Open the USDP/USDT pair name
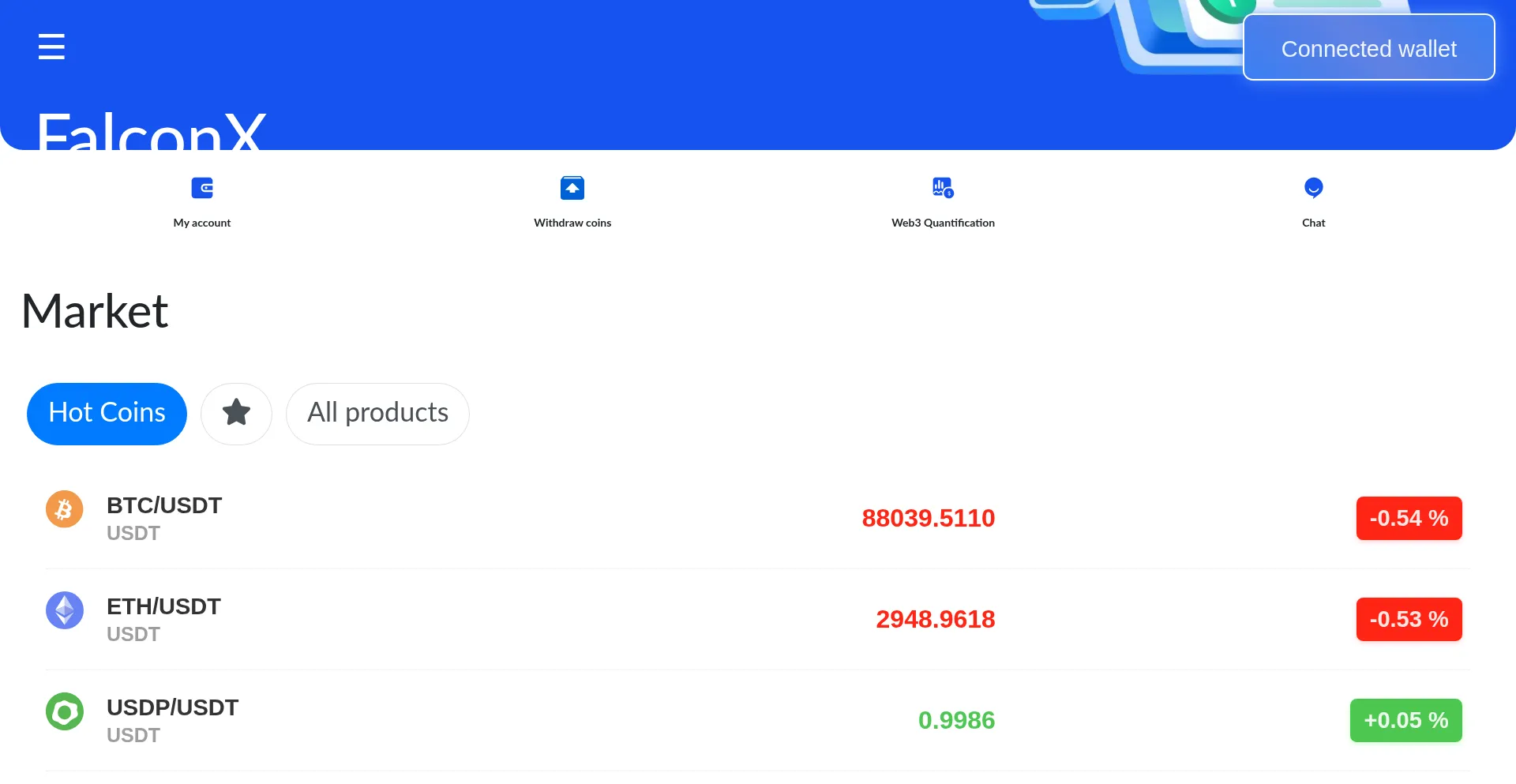Screen dimensions: 1516x784 click(x=172, y=707)
